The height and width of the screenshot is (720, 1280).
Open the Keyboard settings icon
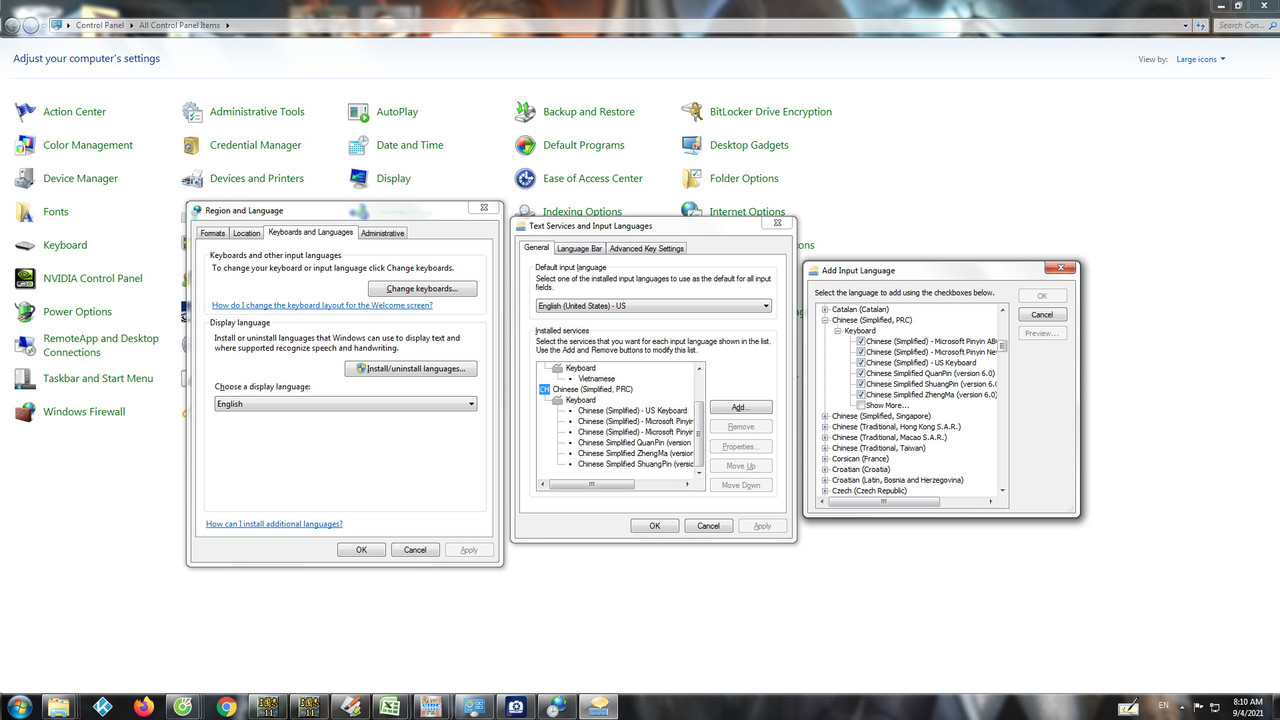point(25,245)
